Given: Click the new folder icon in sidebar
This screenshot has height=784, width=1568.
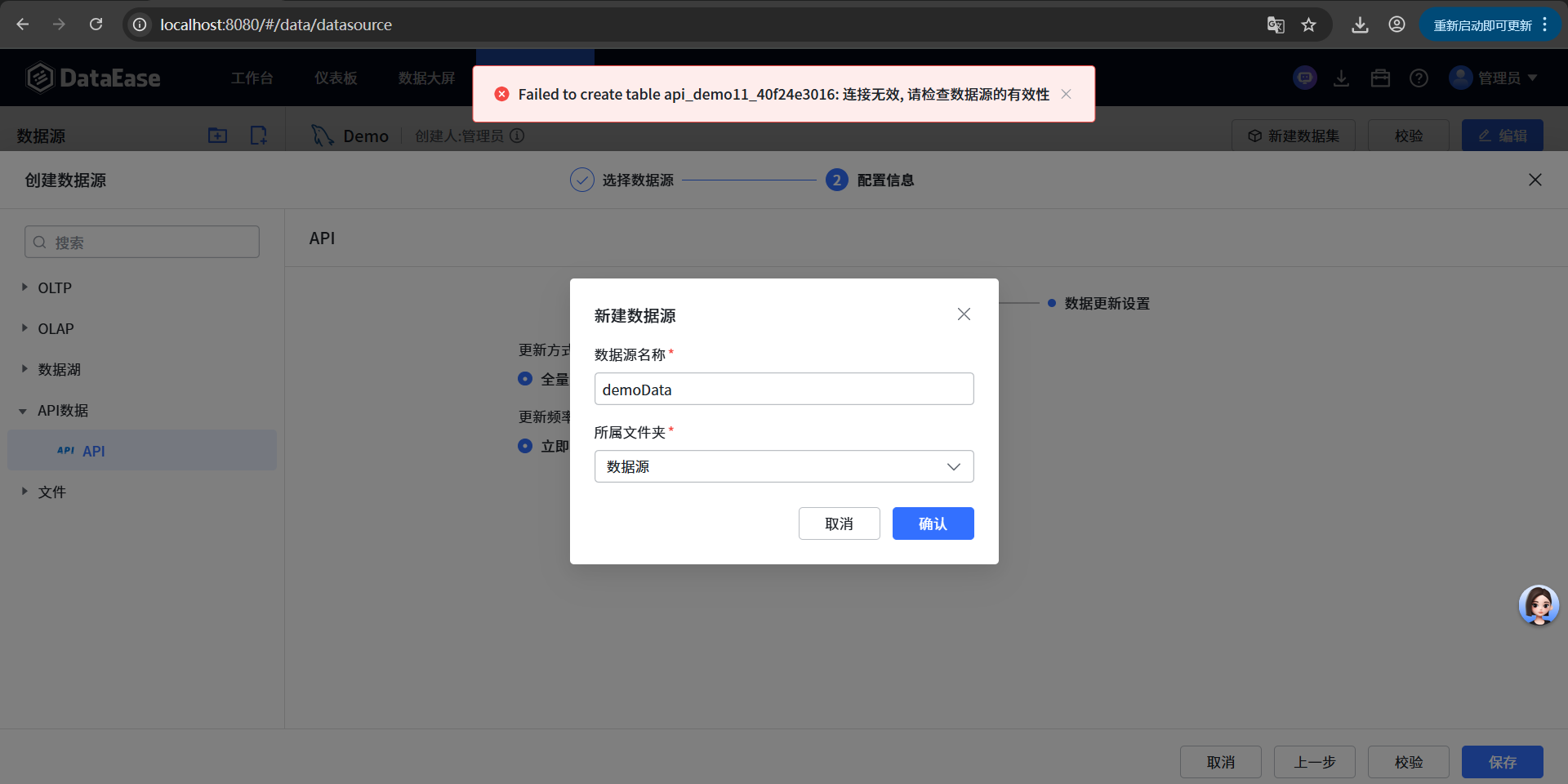Looking at the screenshot, I should tap(217, 136).
